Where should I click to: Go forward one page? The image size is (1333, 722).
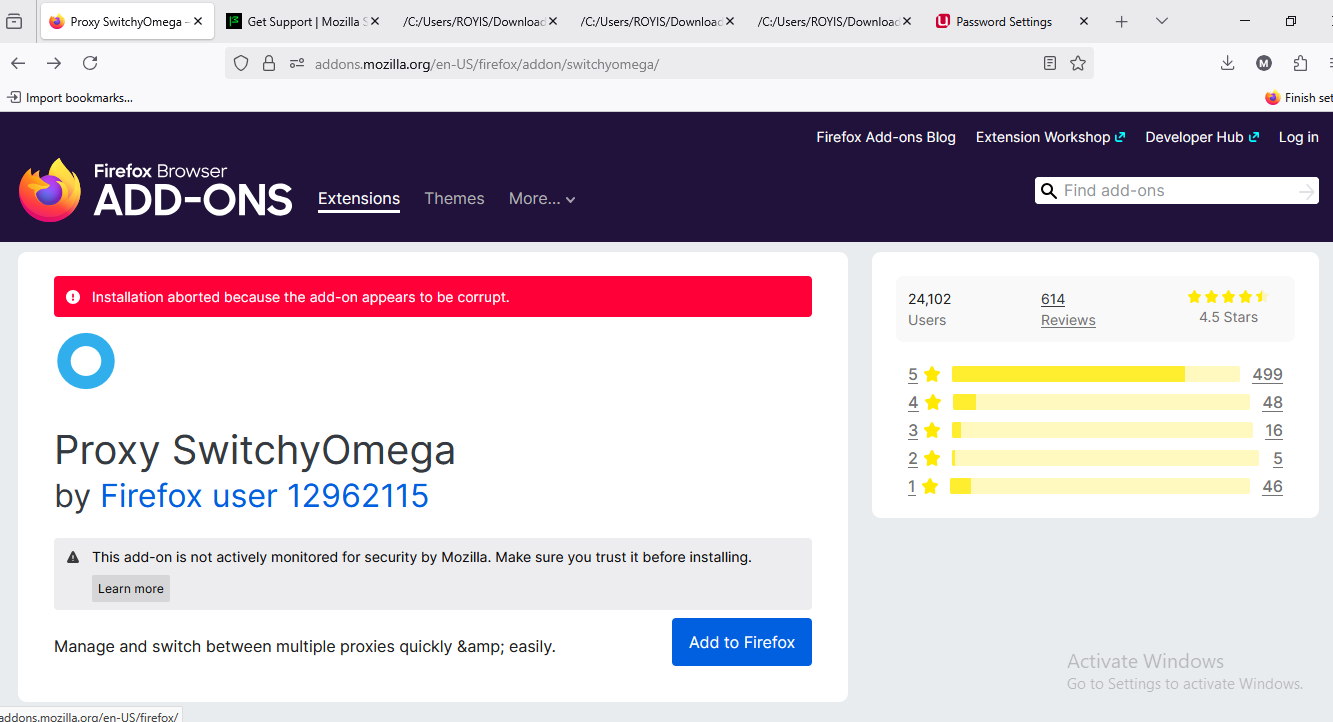click(54, 63)
